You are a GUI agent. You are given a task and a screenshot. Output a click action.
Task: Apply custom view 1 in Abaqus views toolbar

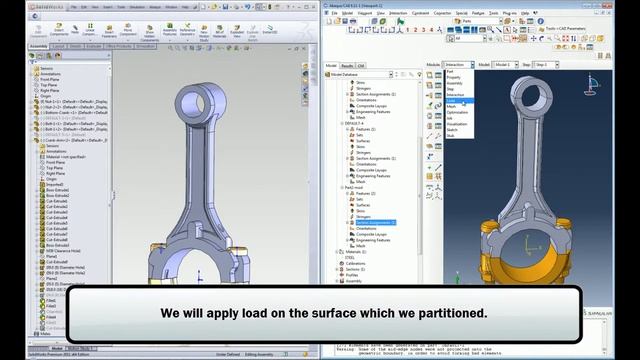pos(407,30)
